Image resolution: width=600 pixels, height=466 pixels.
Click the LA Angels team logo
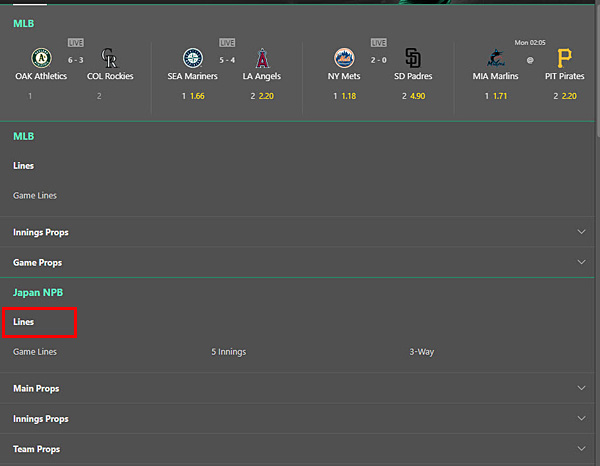pyautogui.click(x=262, y=58)
